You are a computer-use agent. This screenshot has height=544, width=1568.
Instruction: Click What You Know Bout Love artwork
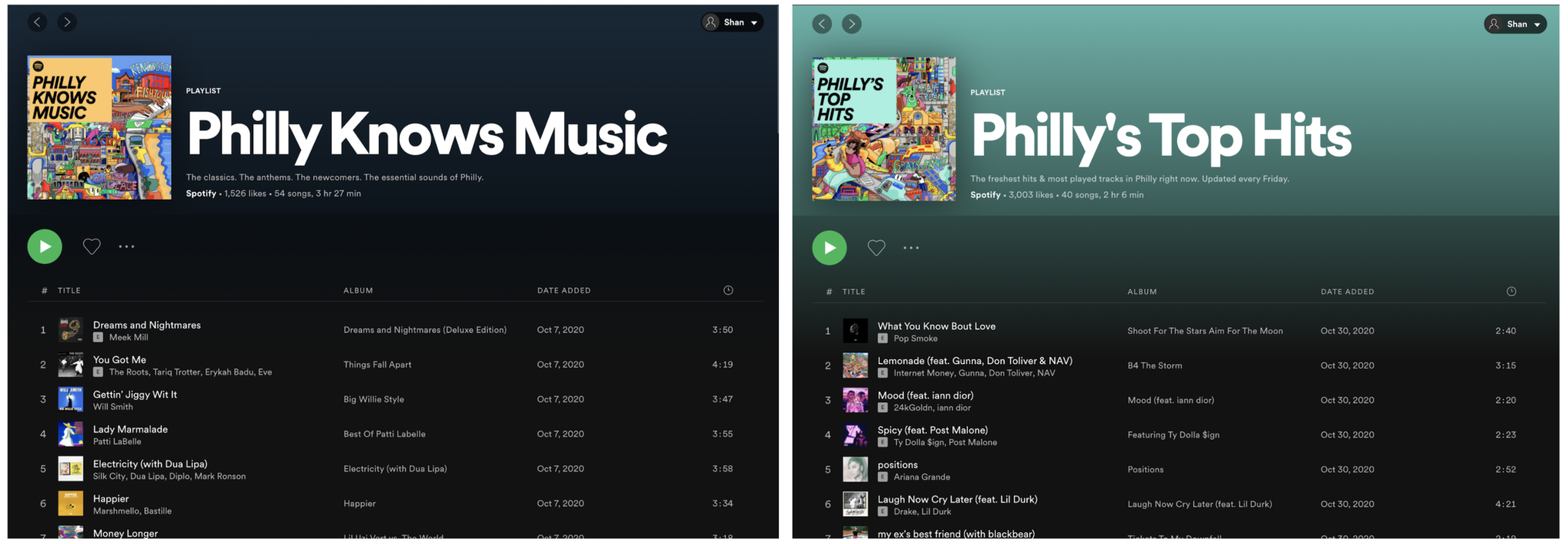(856, 331)
